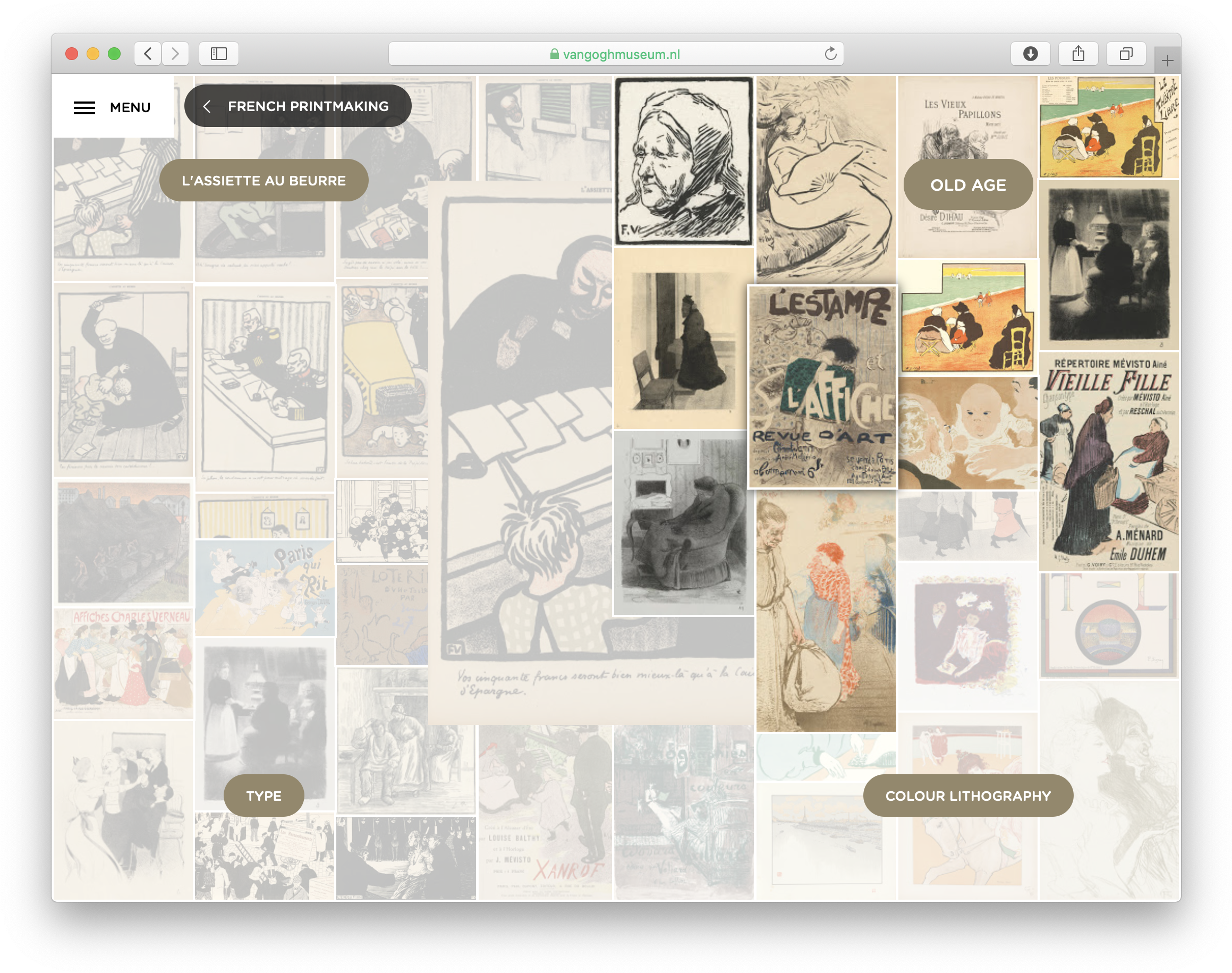Click the MENU label
1232x973 pixels.
130,108
